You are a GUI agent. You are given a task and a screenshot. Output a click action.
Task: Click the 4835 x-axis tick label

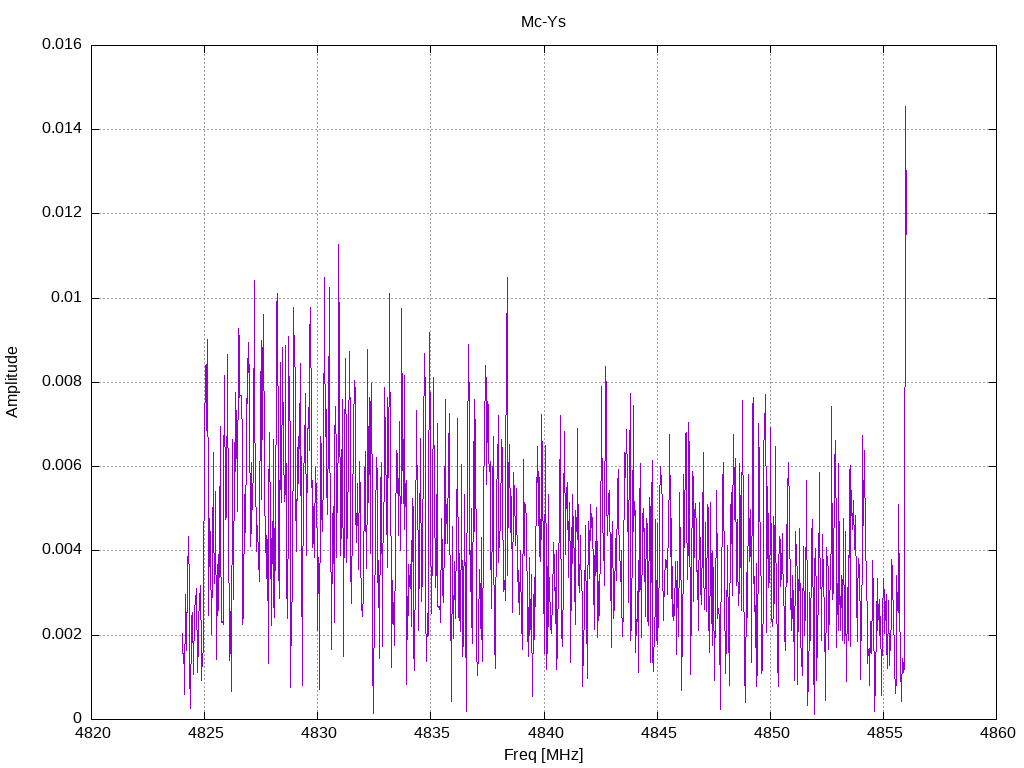pos(431,733)
